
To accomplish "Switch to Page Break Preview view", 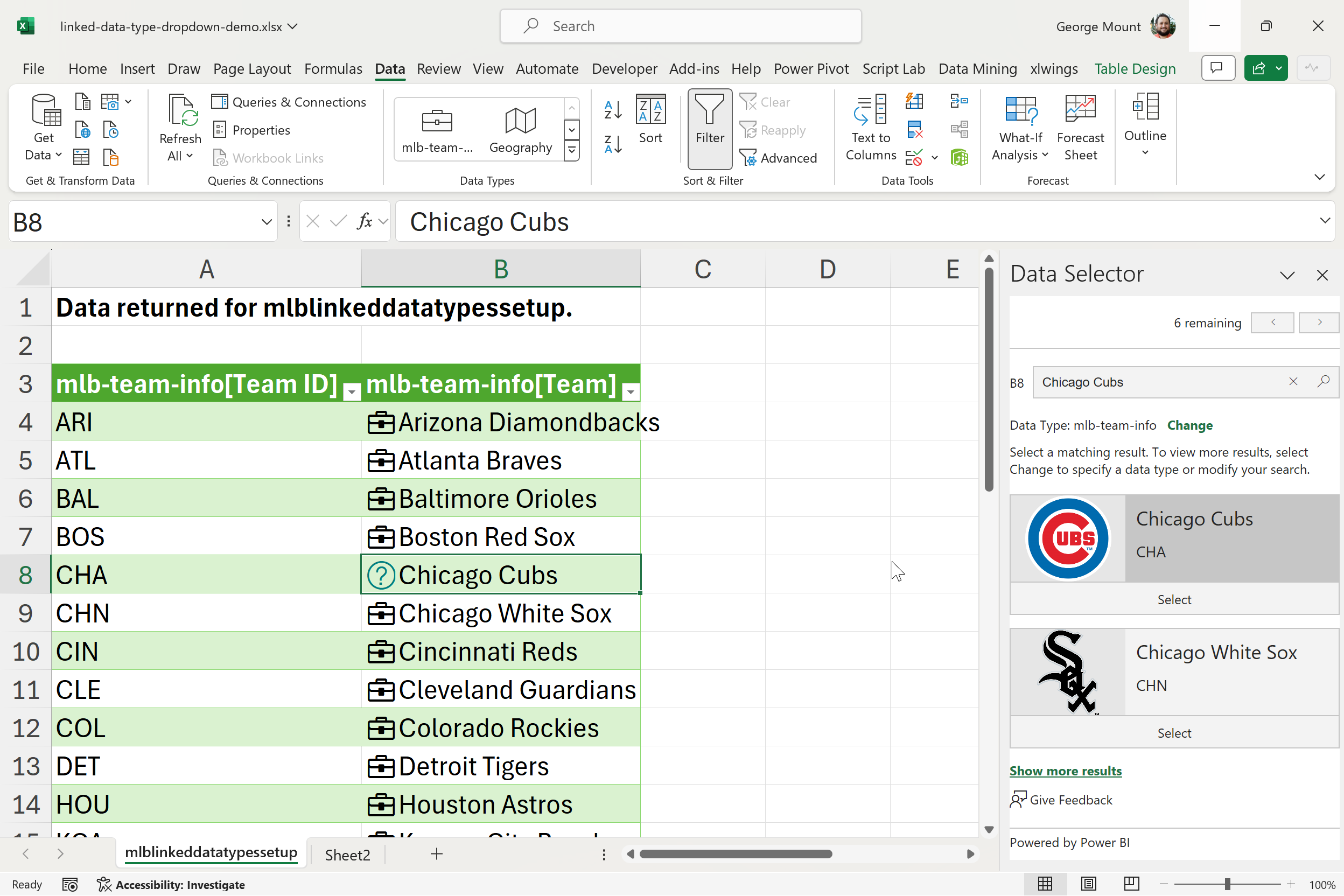I will pyautogui.click(x=1131, y=884).
